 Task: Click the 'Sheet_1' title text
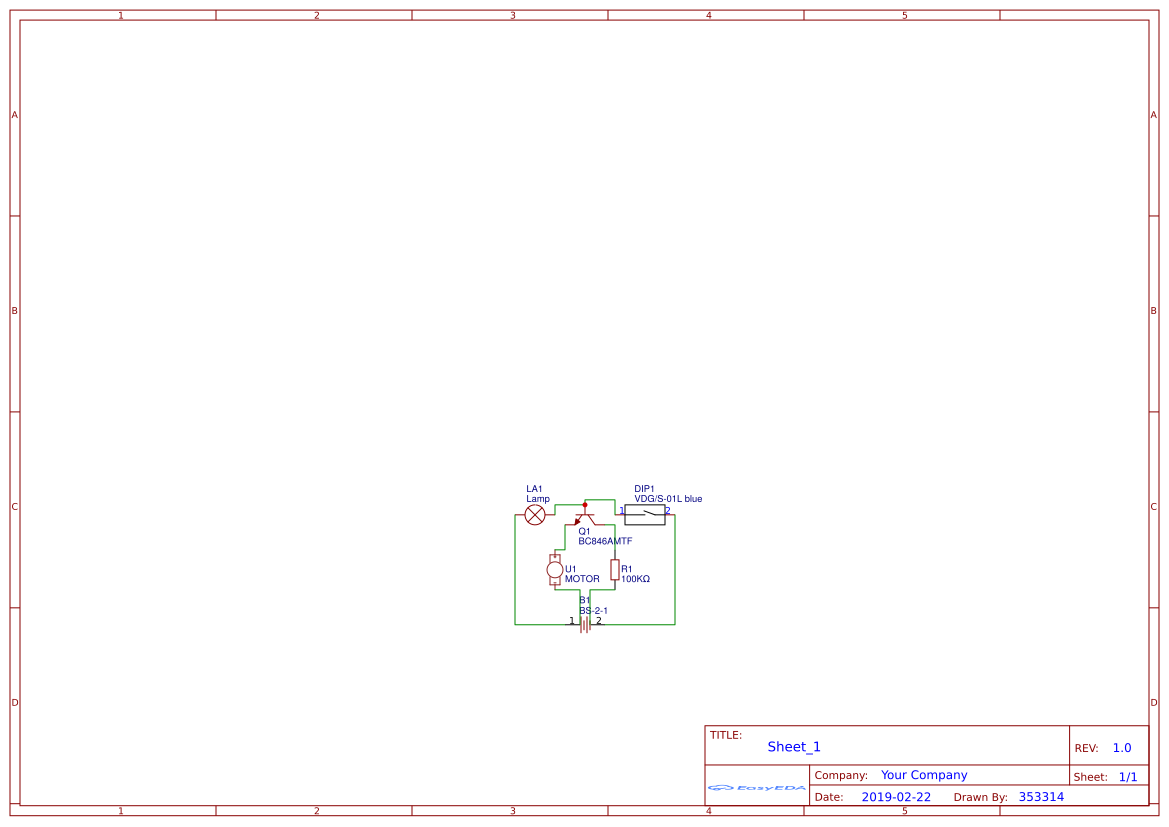point(794,746)
